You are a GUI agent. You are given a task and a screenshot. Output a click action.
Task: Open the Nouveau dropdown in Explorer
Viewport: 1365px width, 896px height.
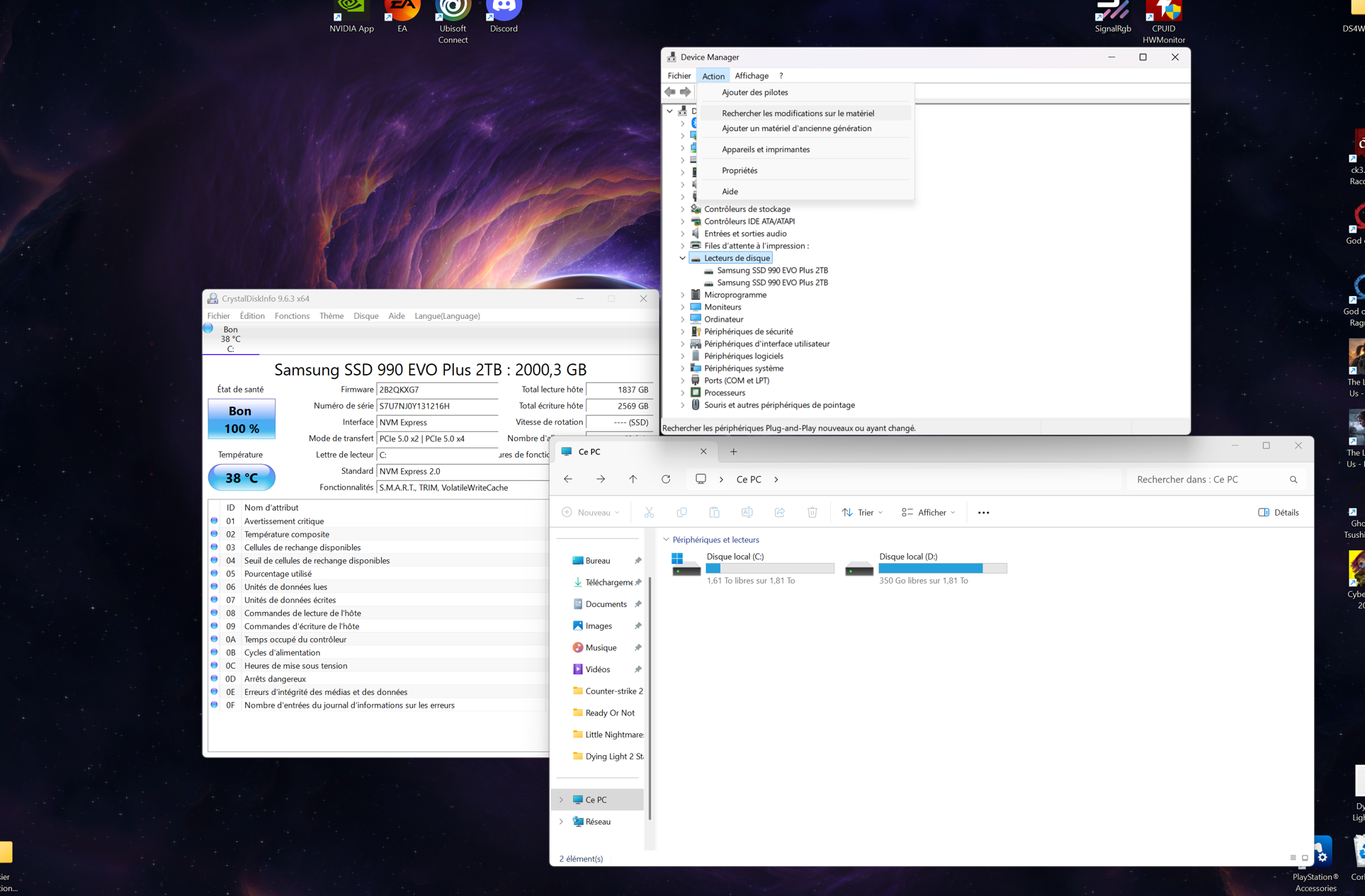[591, 512]
